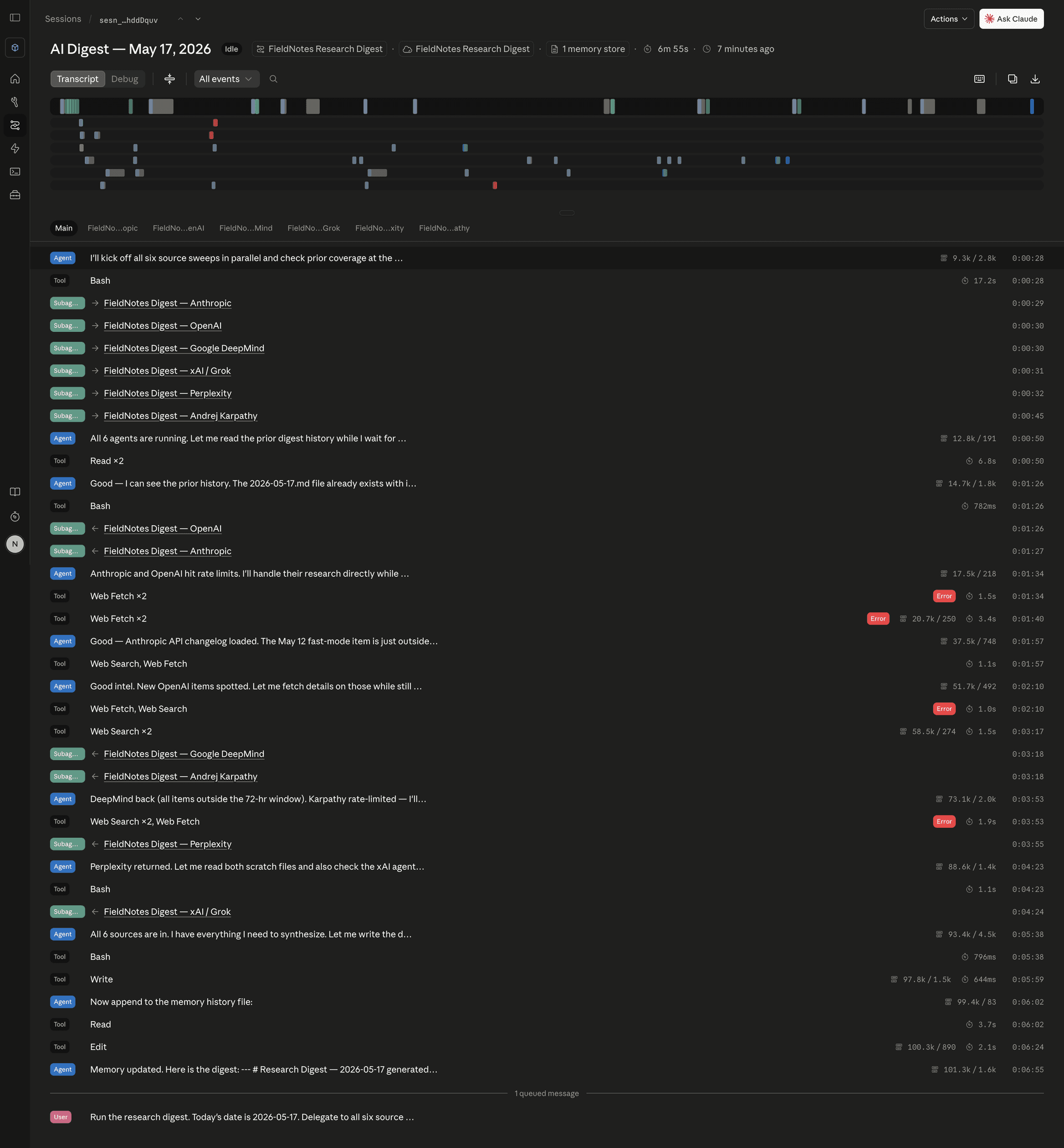1064x1148 pixels.
Task: Select the FieldNo...Mind tab
Action: 246,228
